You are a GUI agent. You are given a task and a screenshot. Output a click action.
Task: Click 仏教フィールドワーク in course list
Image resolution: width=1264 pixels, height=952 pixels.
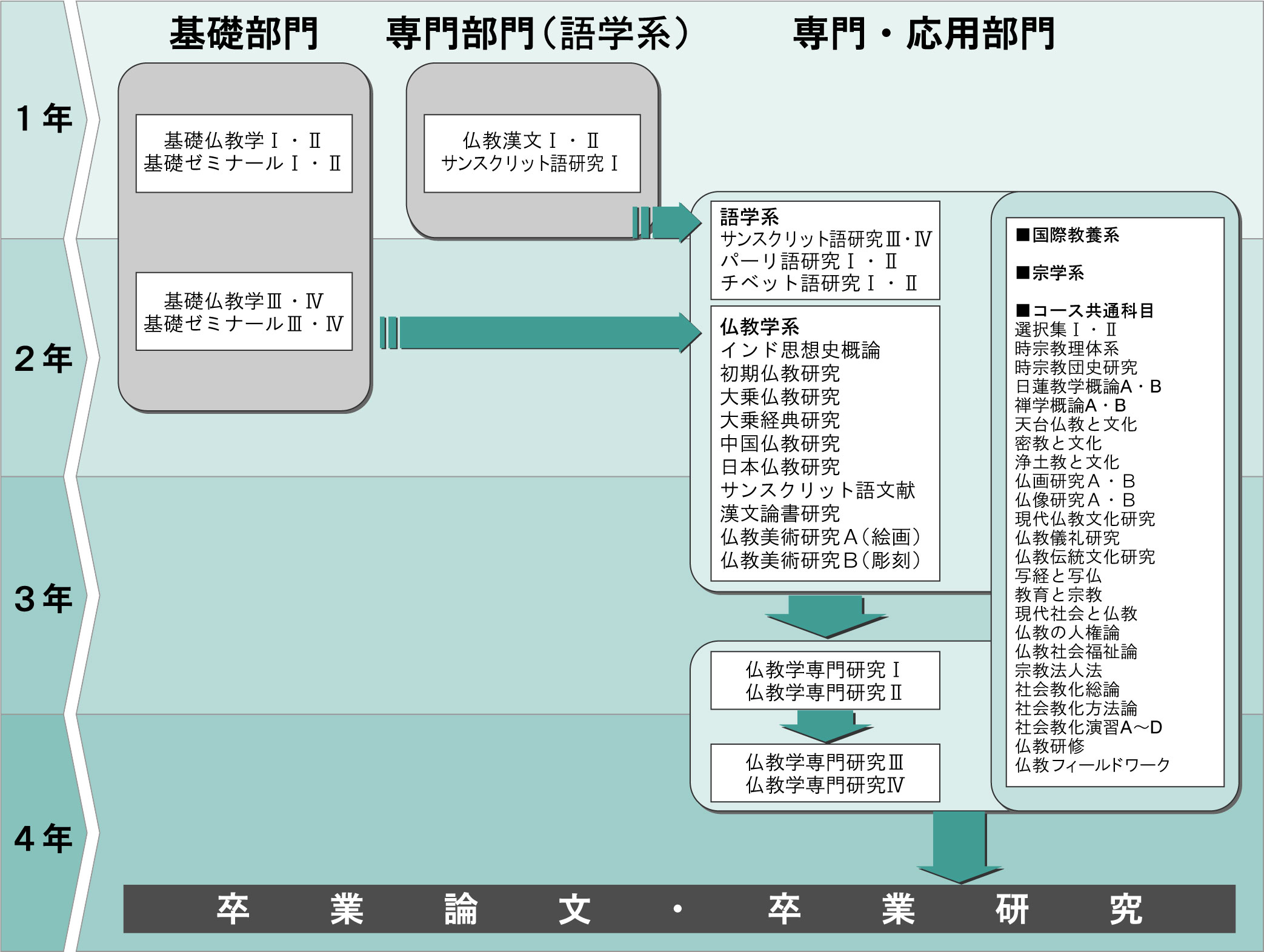pos(1093,765)
